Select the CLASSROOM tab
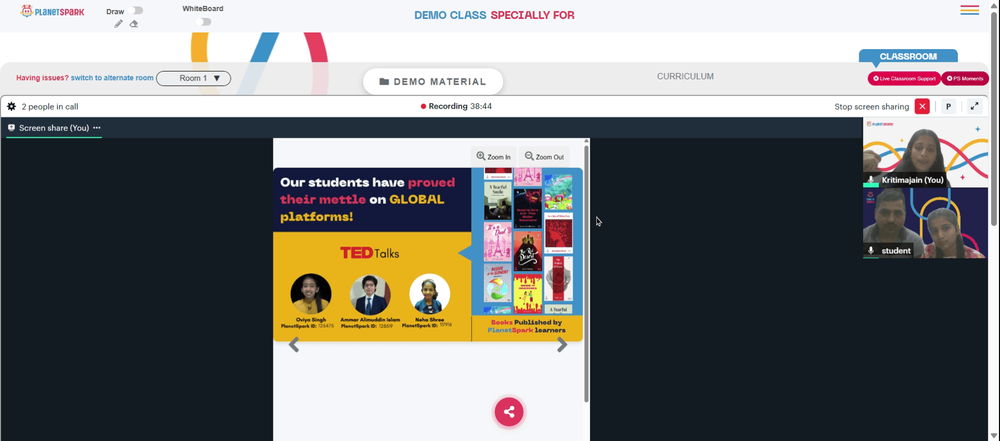Screen dimensions: 1000x441 tap(908, 56)
